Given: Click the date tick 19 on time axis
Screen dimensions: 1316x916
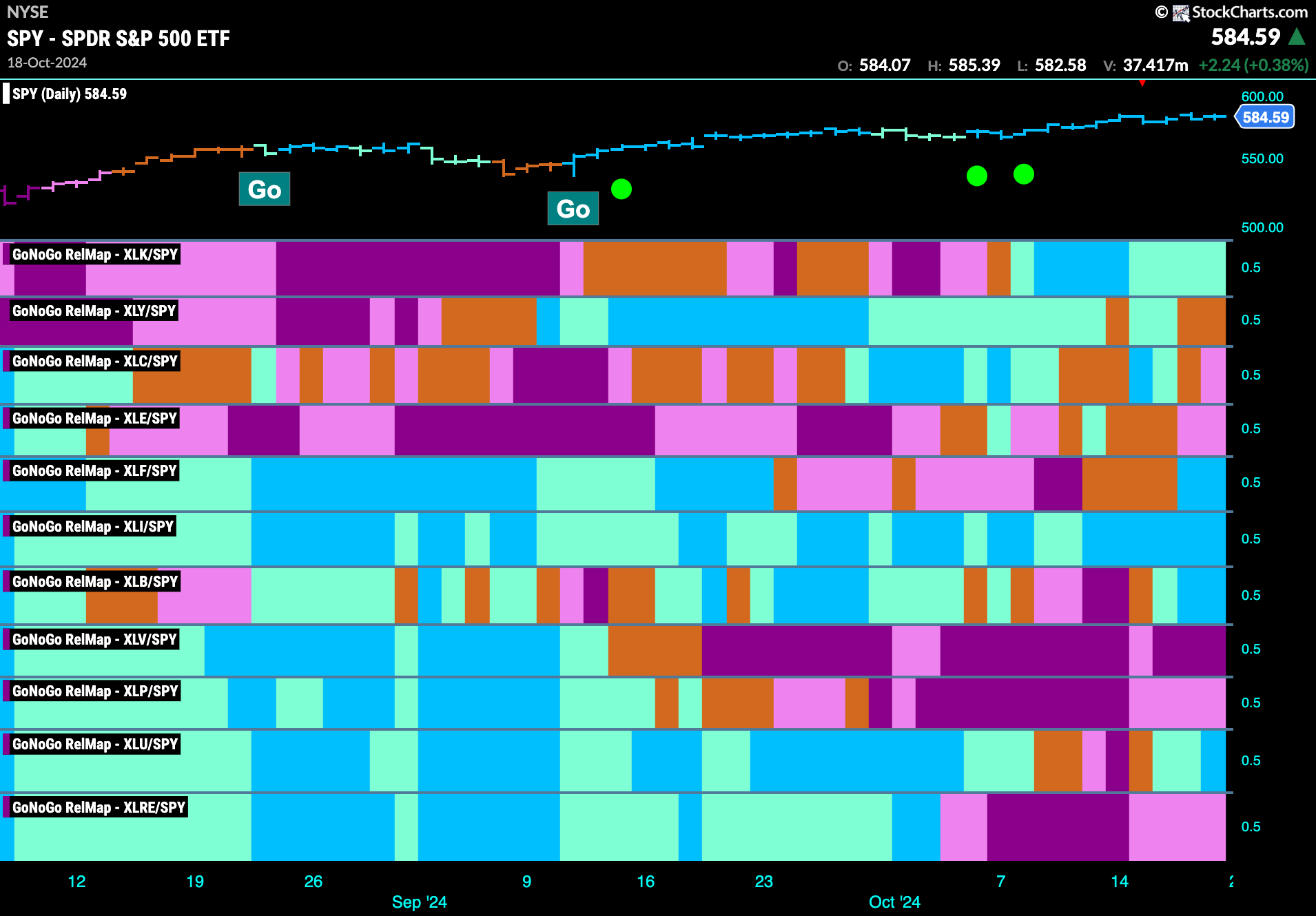Looking at the screenshot, I should point(195,882).
